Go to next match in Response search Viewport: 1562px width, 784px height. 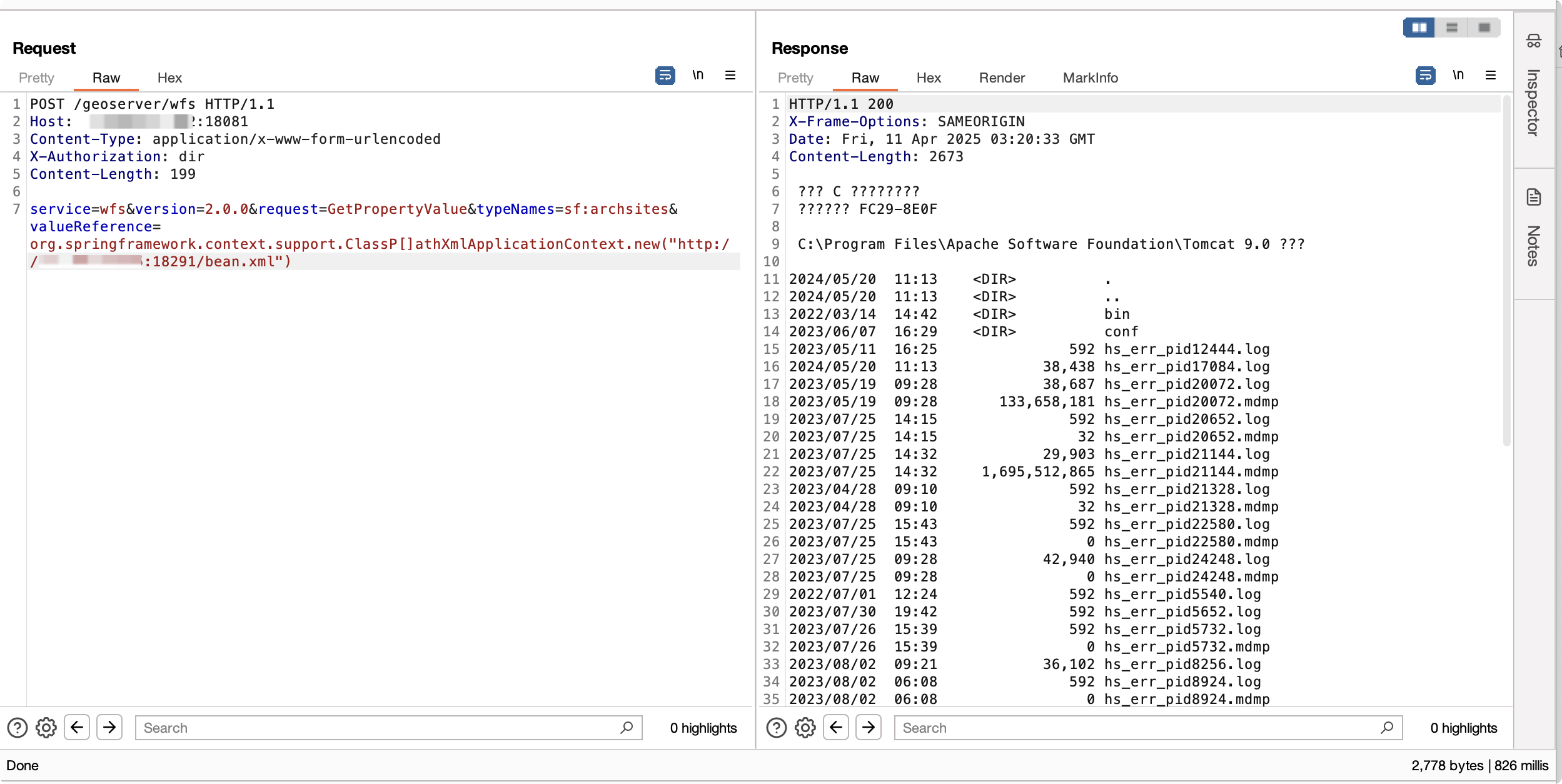click(869, 727)
